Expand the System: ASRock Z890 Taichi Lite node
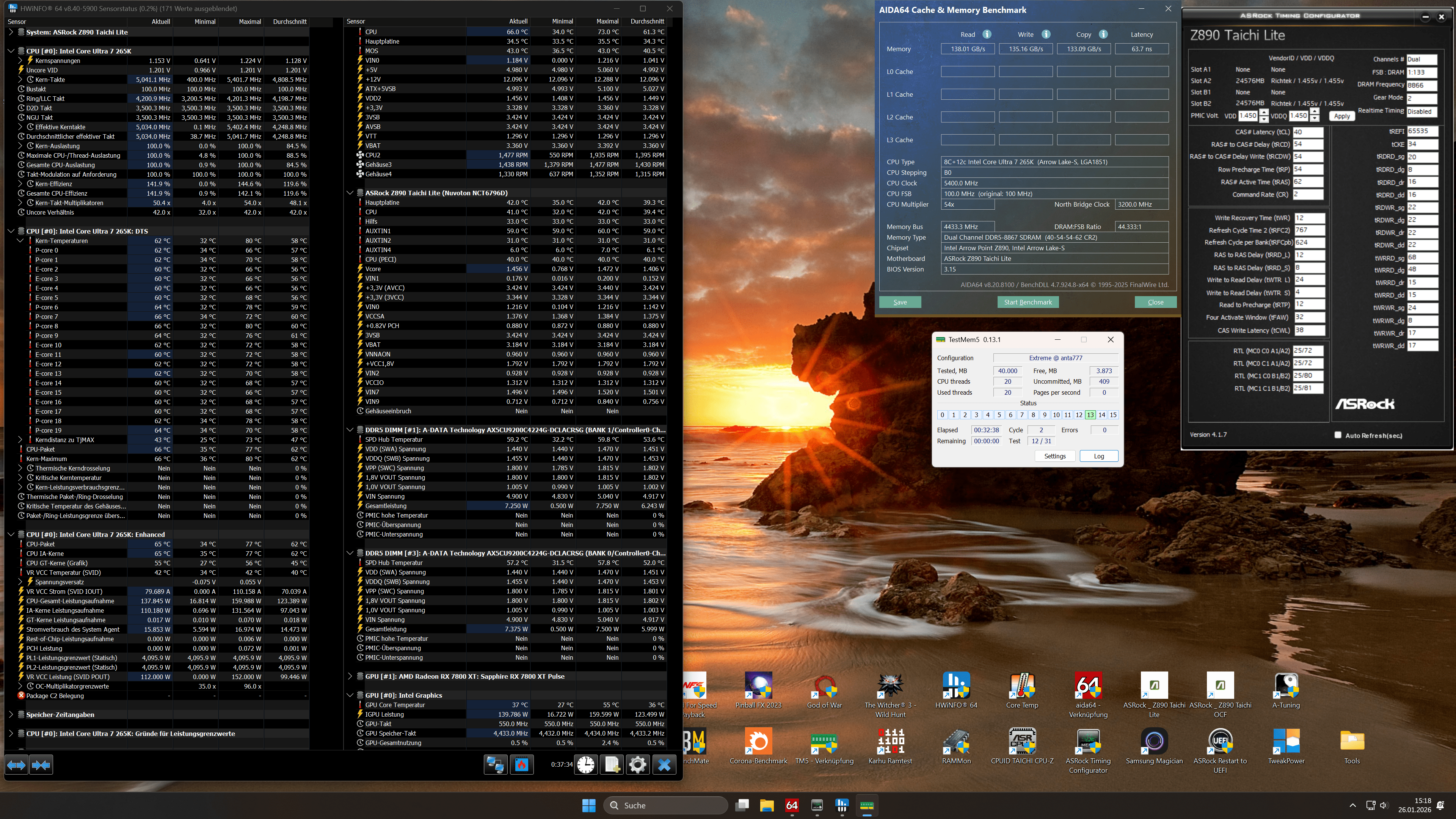 [11, 32]
